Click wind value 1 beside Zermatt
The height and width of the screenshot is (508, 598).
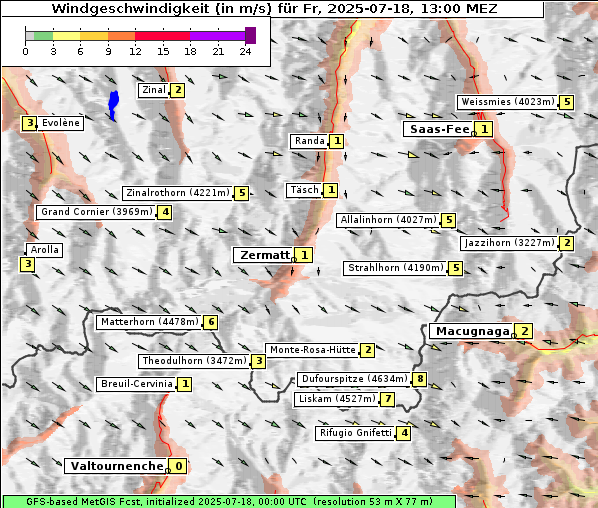(x=304, y=255)
